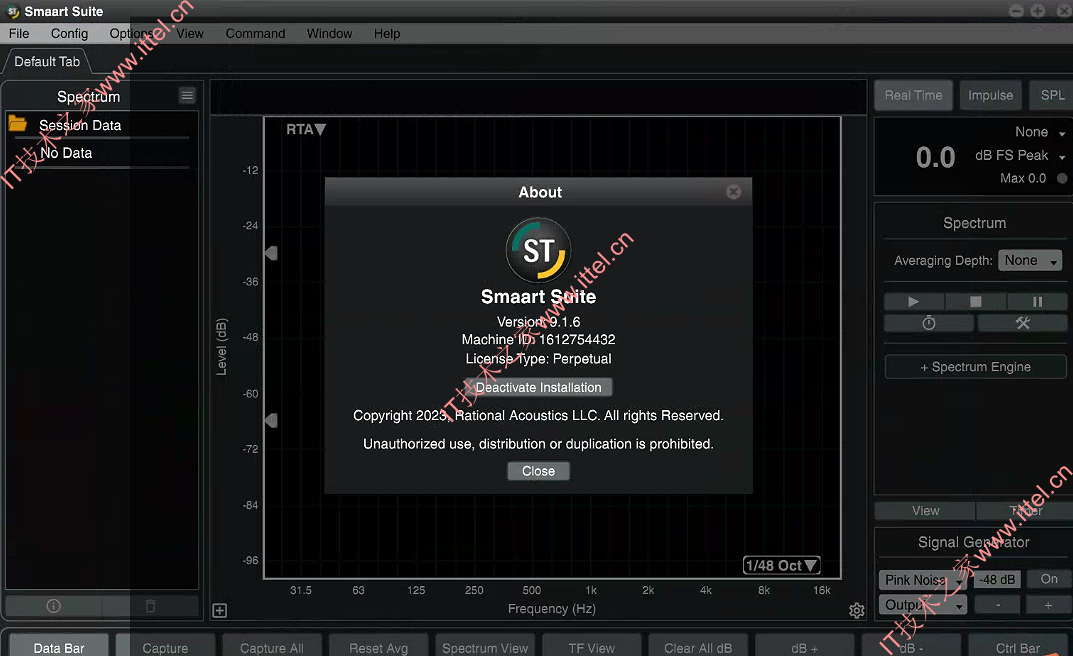Open the Output device dropdown

[922, 605]
